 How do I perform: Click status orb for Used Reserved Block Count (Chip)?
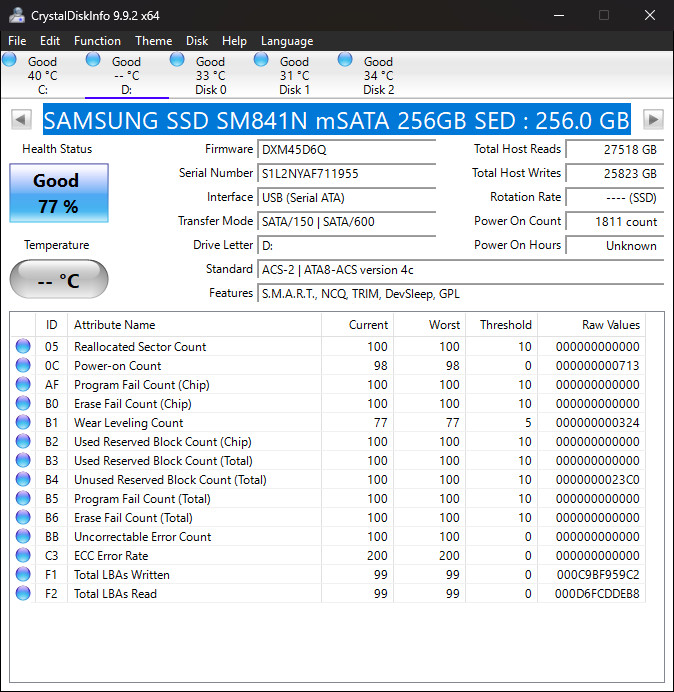click(23, 441)
